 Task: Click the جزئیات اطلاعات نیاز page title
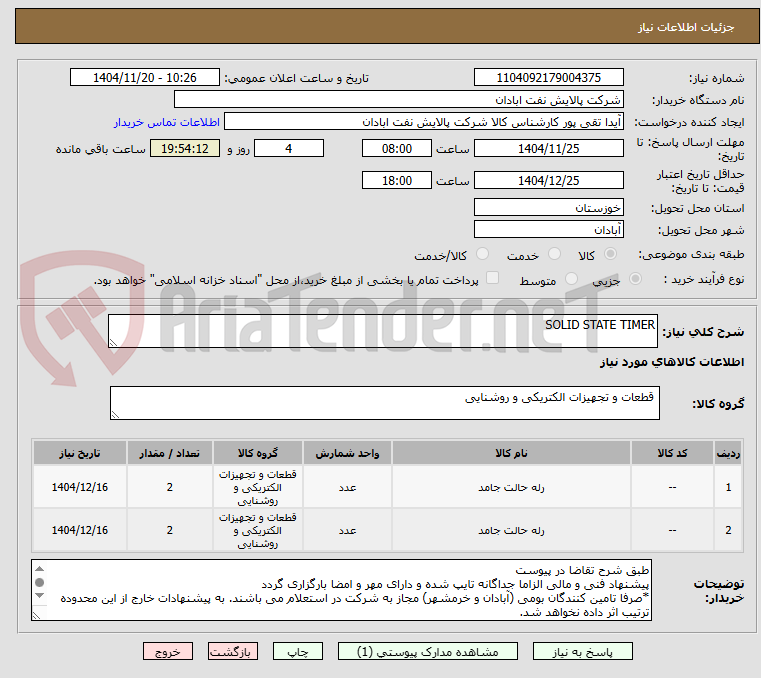[685, 27]
